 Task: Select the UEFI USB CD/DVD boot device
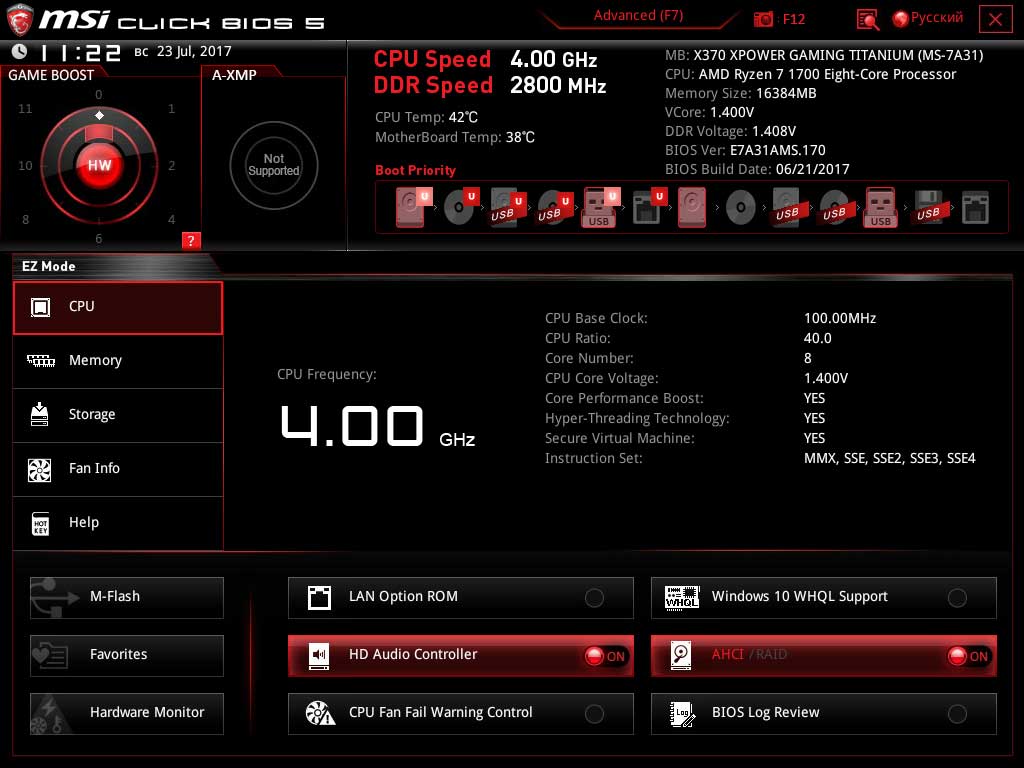tap(554, 207)
